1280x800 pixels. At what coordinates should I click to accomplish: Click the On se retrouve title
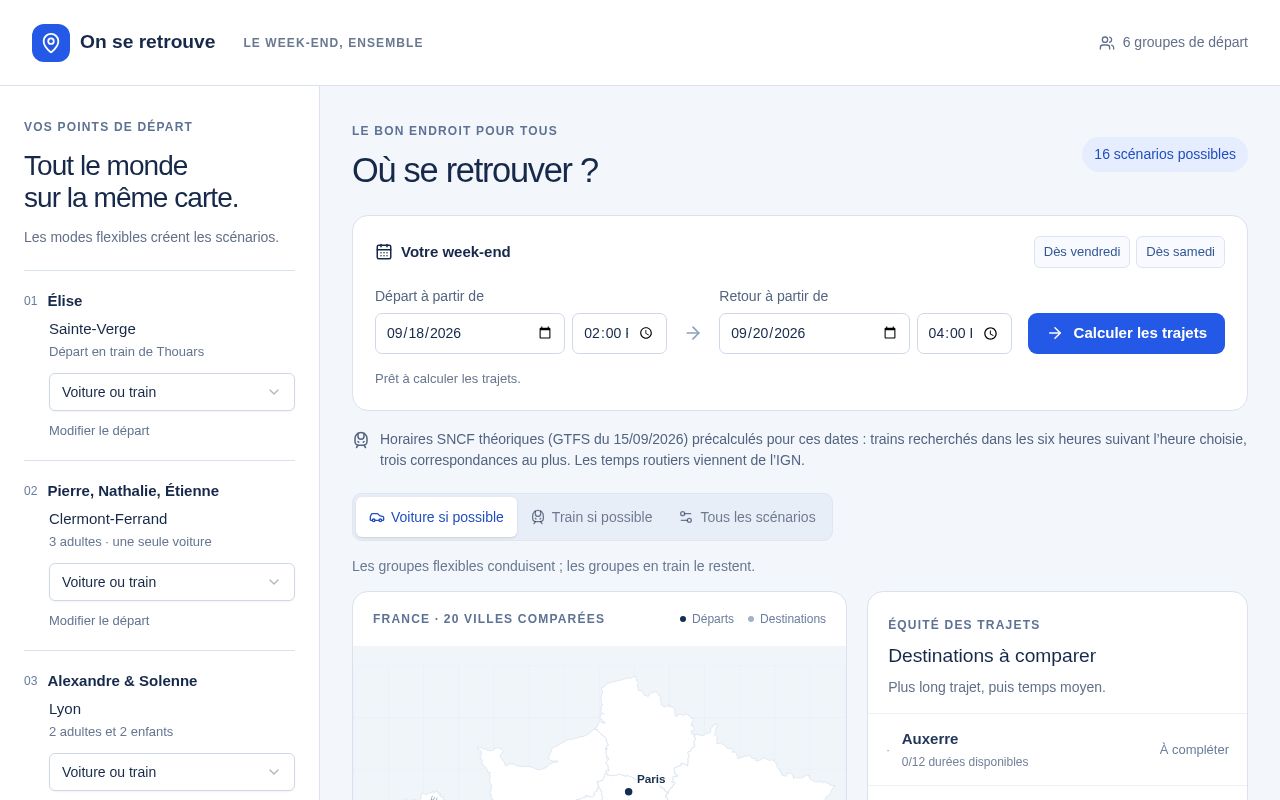[148, 42]
